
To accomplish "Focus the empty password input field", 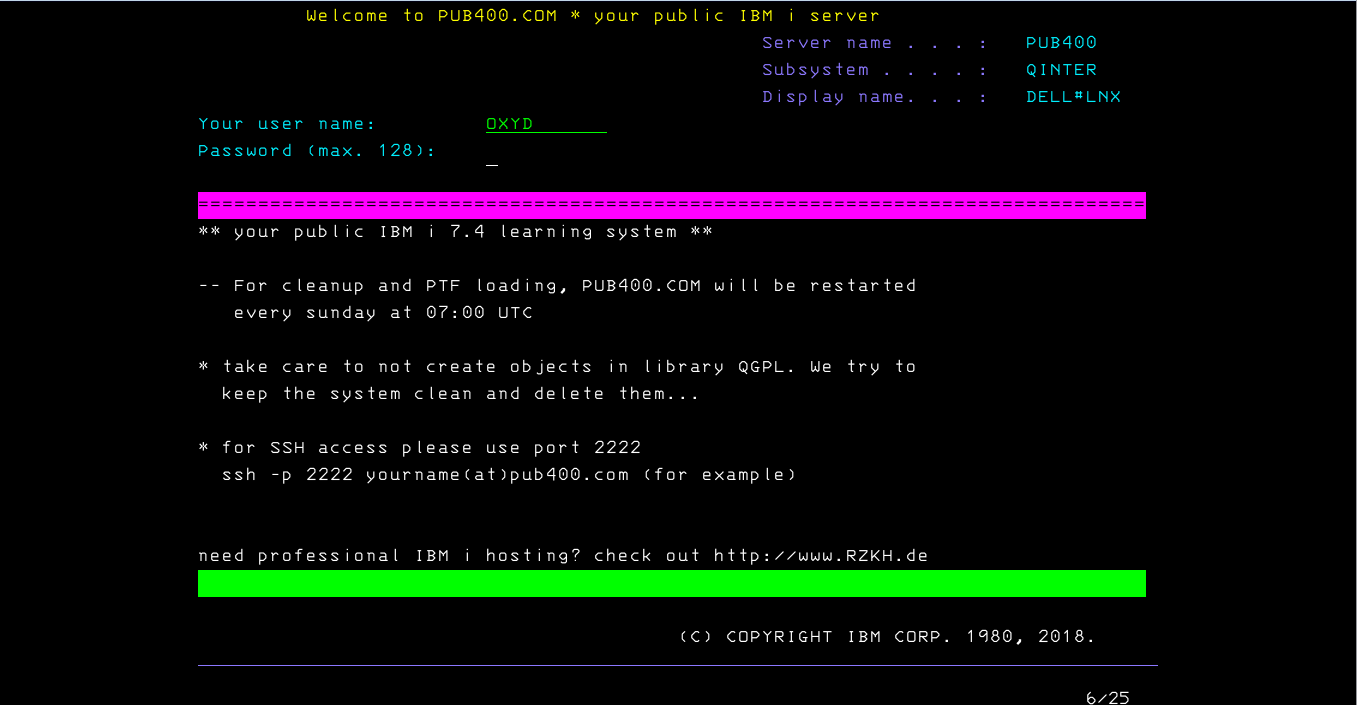I will 492,152.
